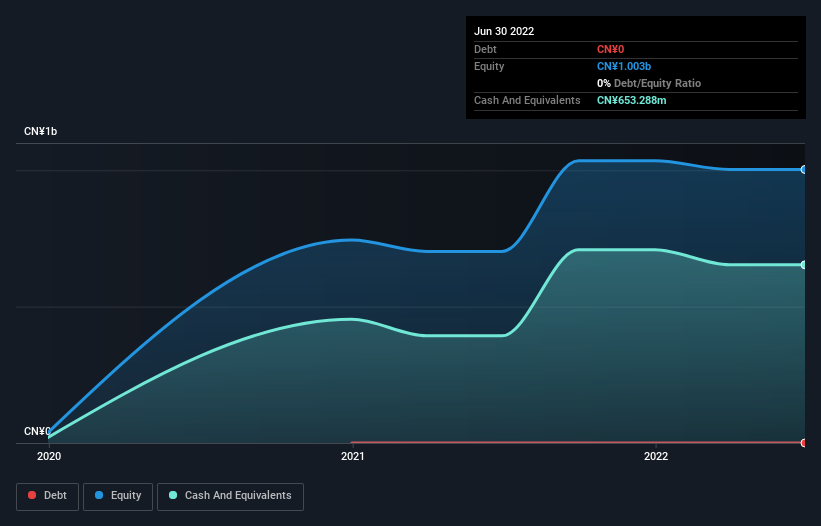Click the red Debt legend dot
This screenshot has width=821, height=526.
32,495
